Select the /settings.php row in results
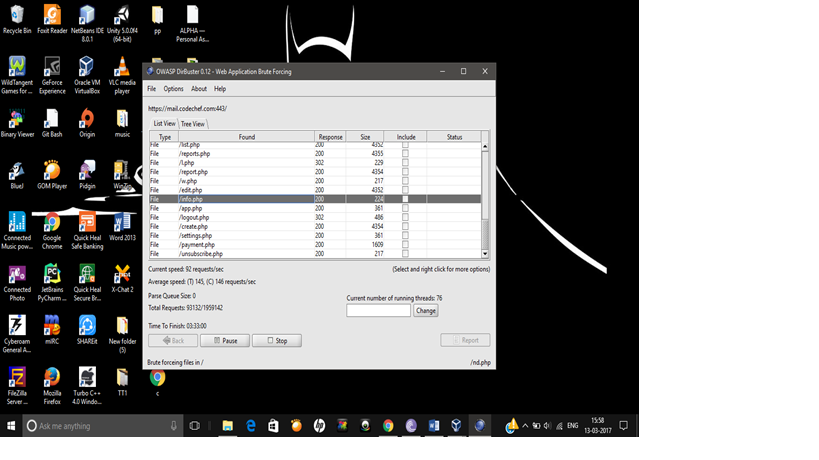 [x=315, y=235]
